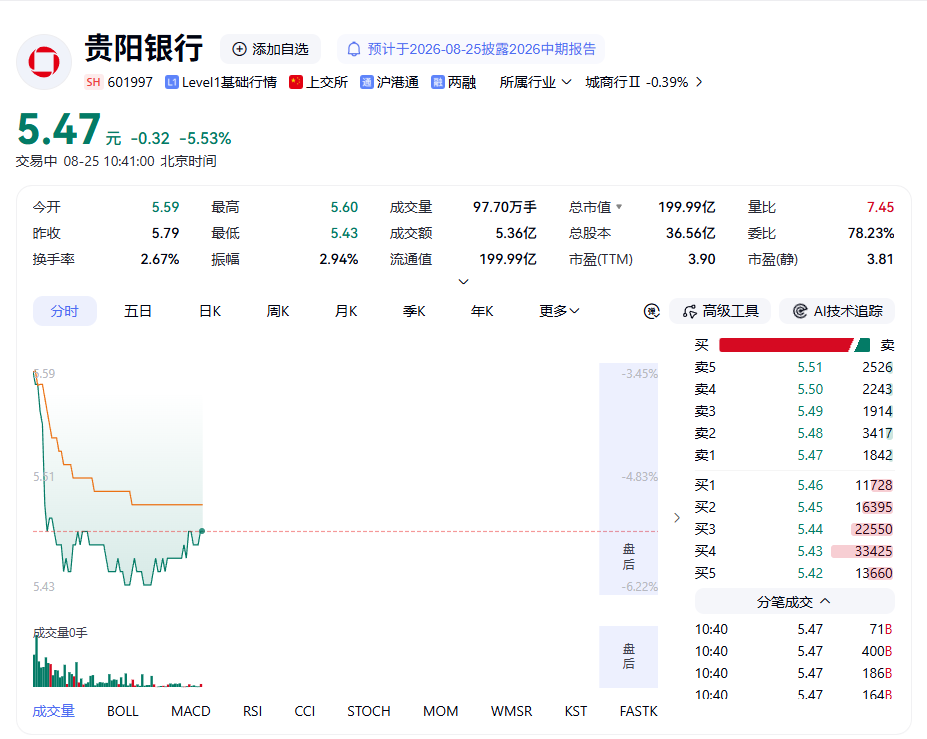Open the chart comparison icon beside 更多
The height and width of the screenshot is (739, 927).
[x=652, y=311]
